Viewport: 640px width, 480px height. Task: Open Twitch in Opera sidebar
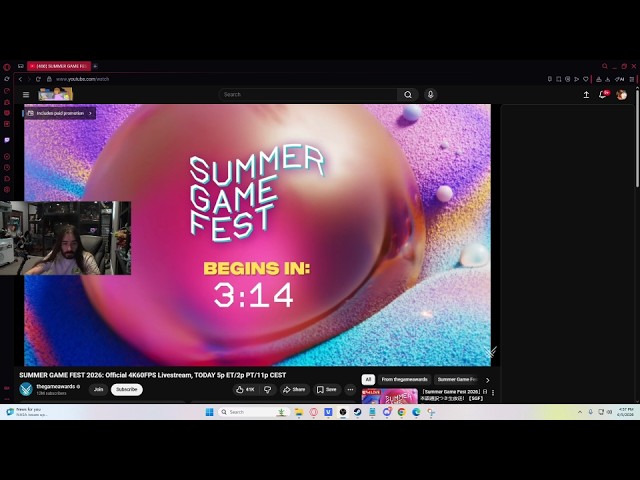(7, 140)
